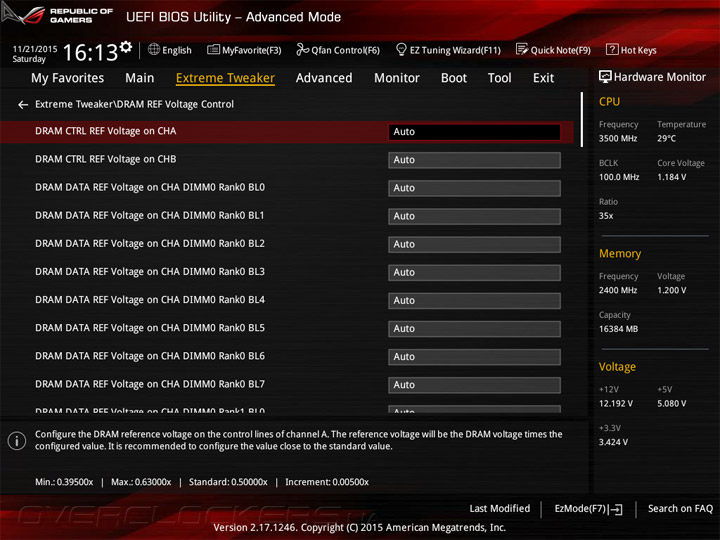Go to Monitor tab
This screenshot has height=540, width=720.
(x=397, y=78)
